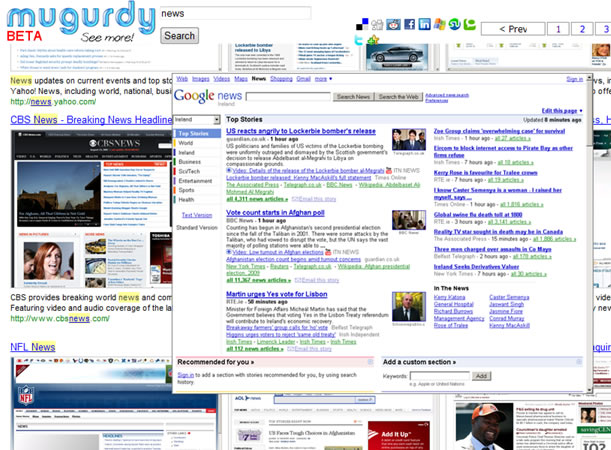Share this search on Reddit
The width and height of the screenshot is (611, 450).
(x=393, y=24)
